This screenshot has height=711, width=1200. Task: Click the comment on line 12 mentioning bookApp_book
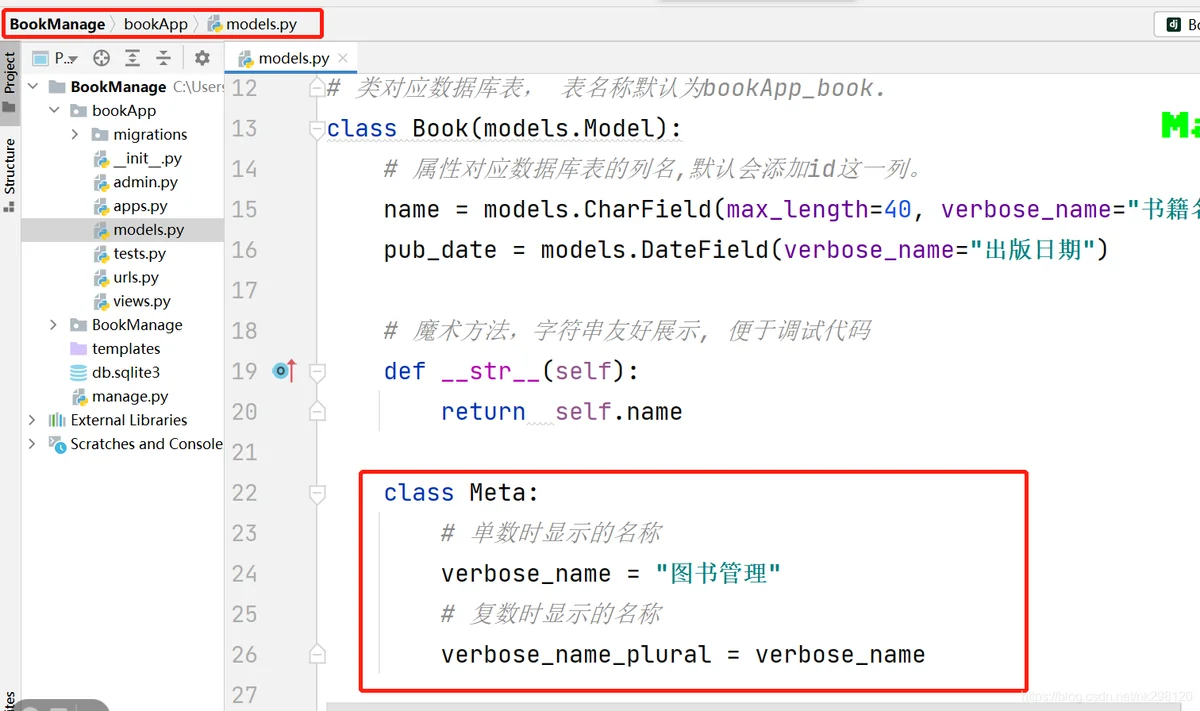click(x=606, y=89)
